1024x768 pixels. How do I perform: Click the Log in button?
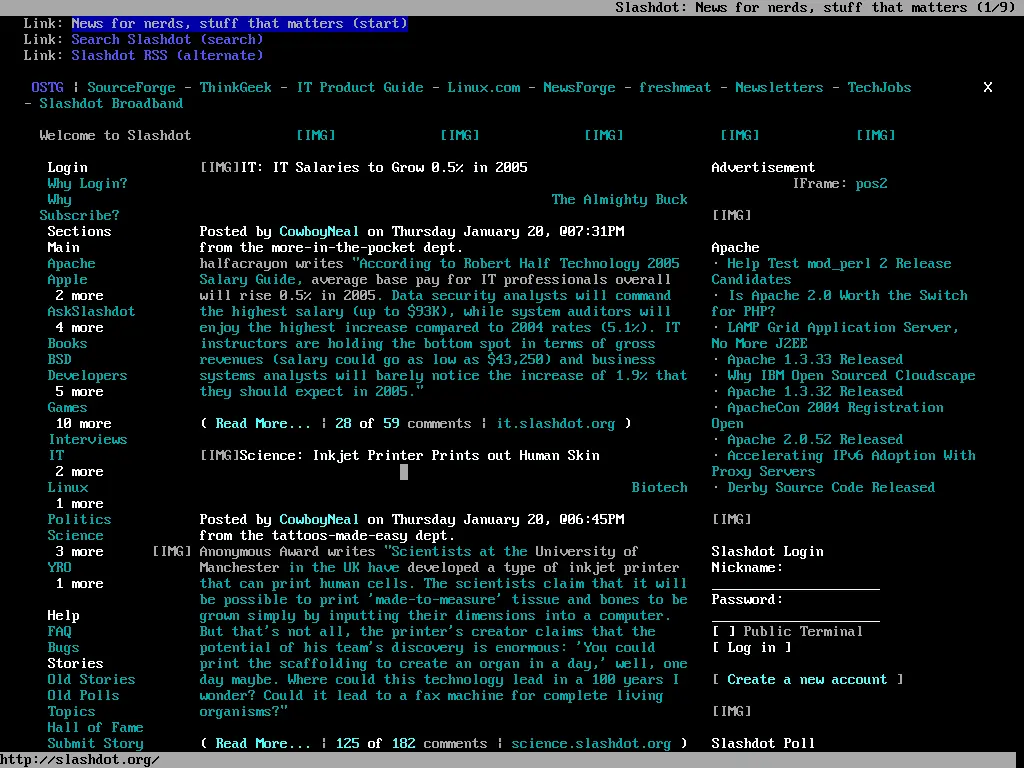coord(752,647)
